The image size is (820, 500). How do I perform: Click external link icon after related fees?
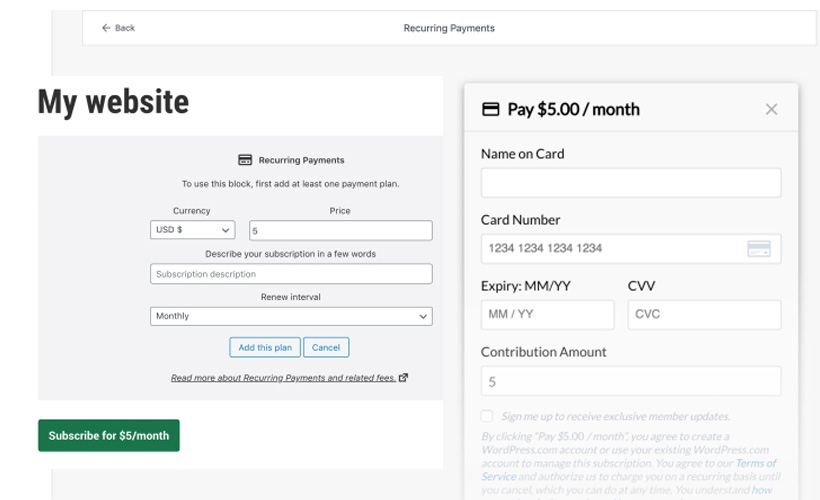pos(404,378)
